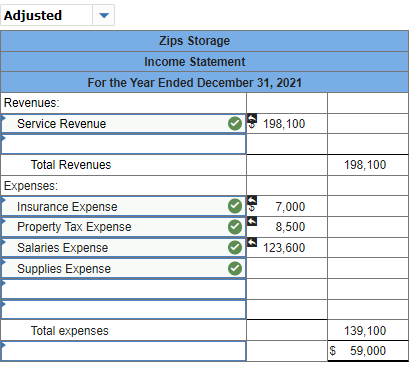
Task: Select the Service Revenue amount 198,100
Action: (284, 124)
